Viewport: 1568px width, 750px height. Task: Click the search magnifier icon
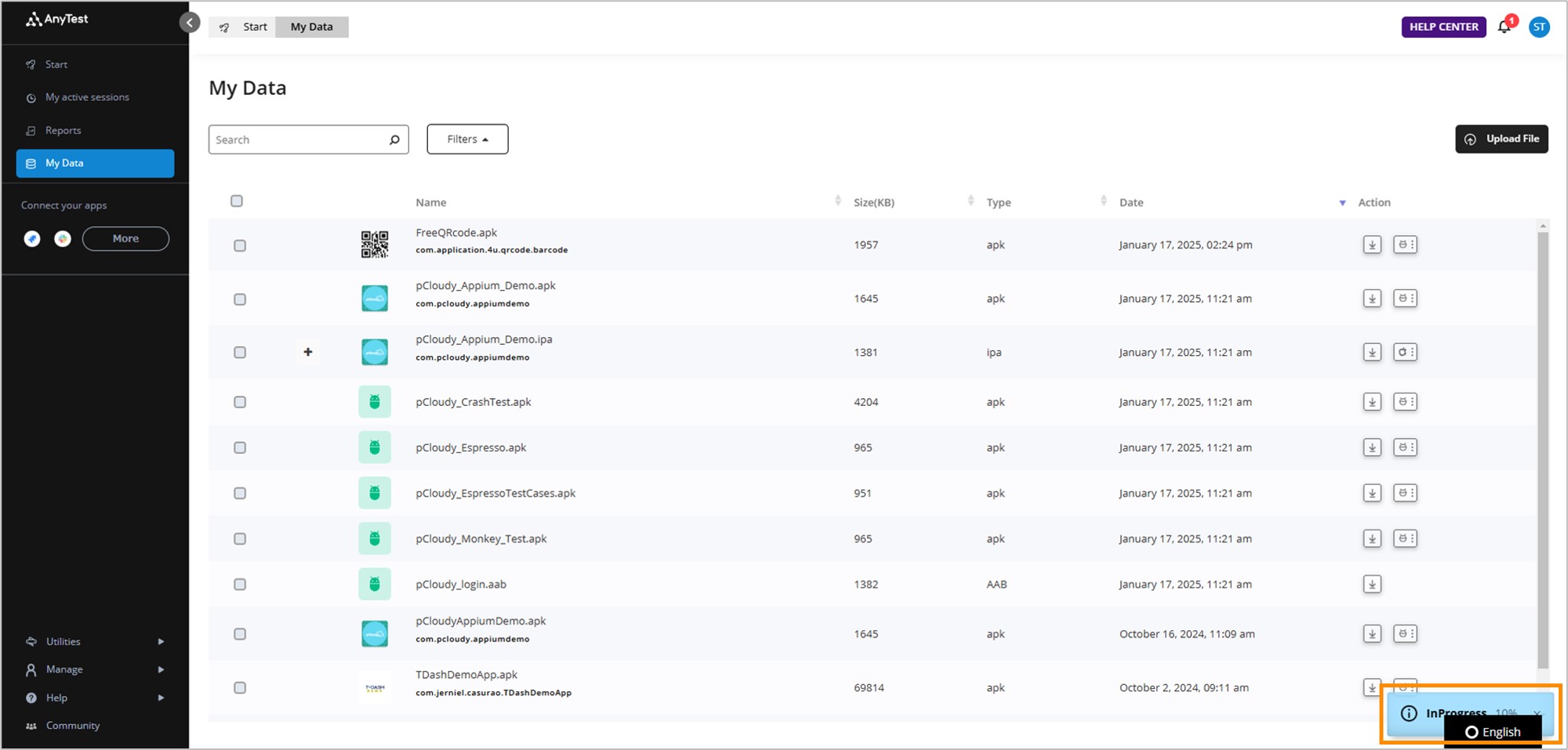point(394,139)
